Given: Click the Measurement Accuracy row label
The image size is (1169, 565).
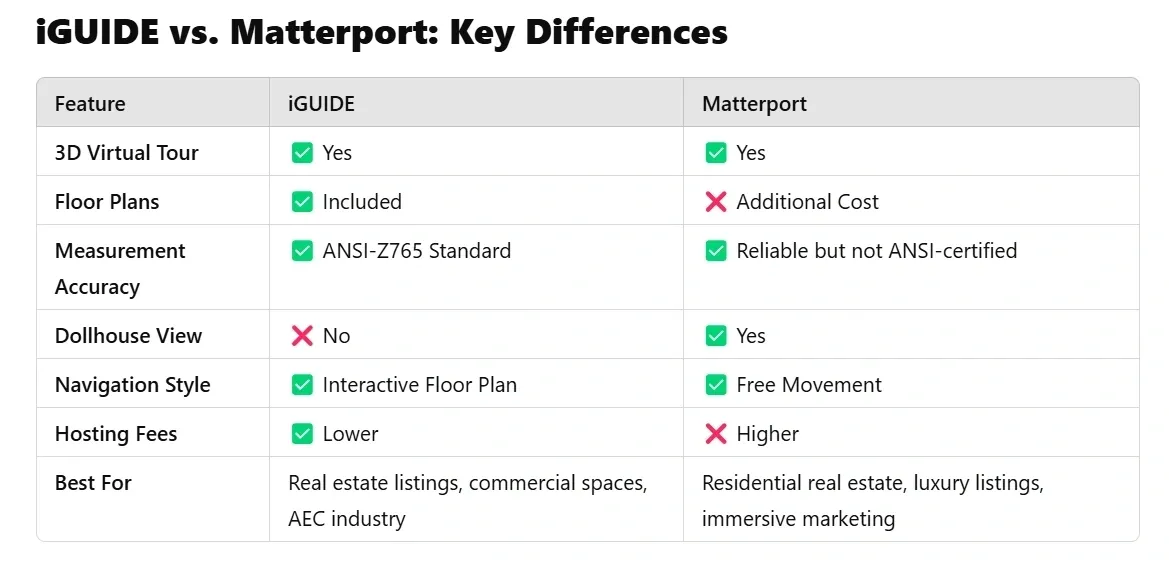Looking at the screenshot, I should pyautogui.click(x=120, y=268).
